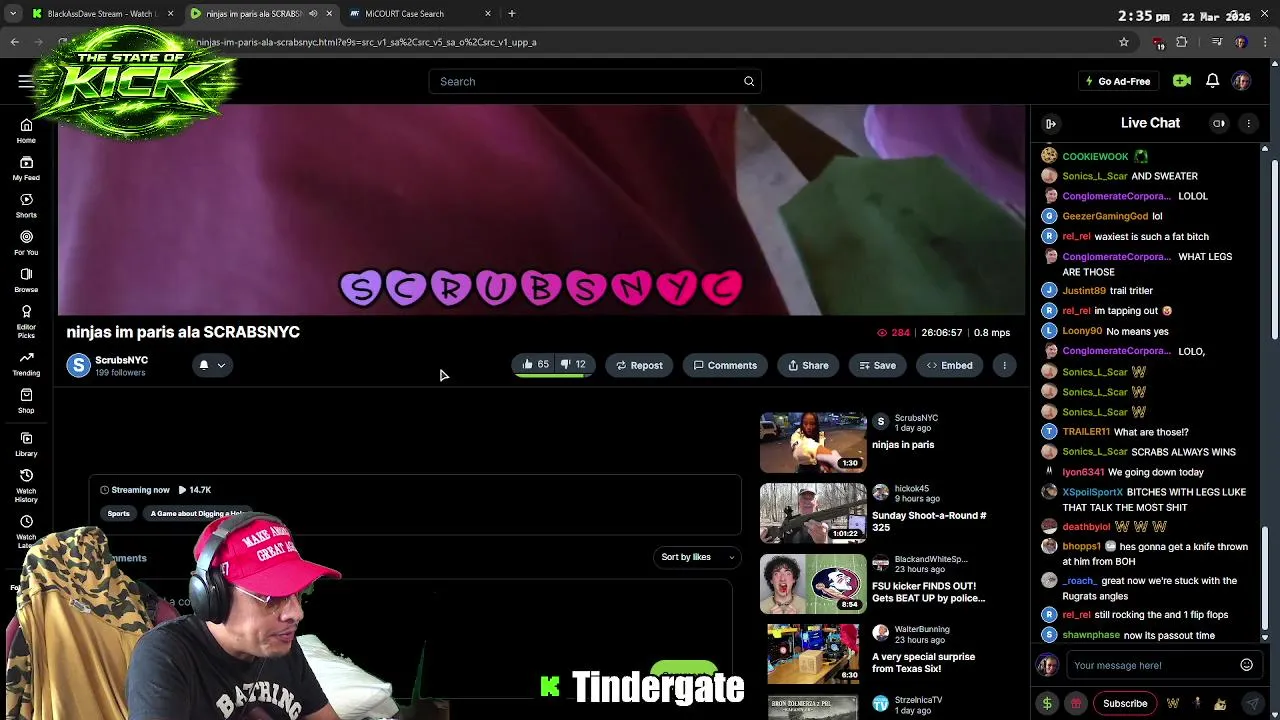Bookmark this page with the star icon
The image size is (1280, 720).
coord(1124,42)
